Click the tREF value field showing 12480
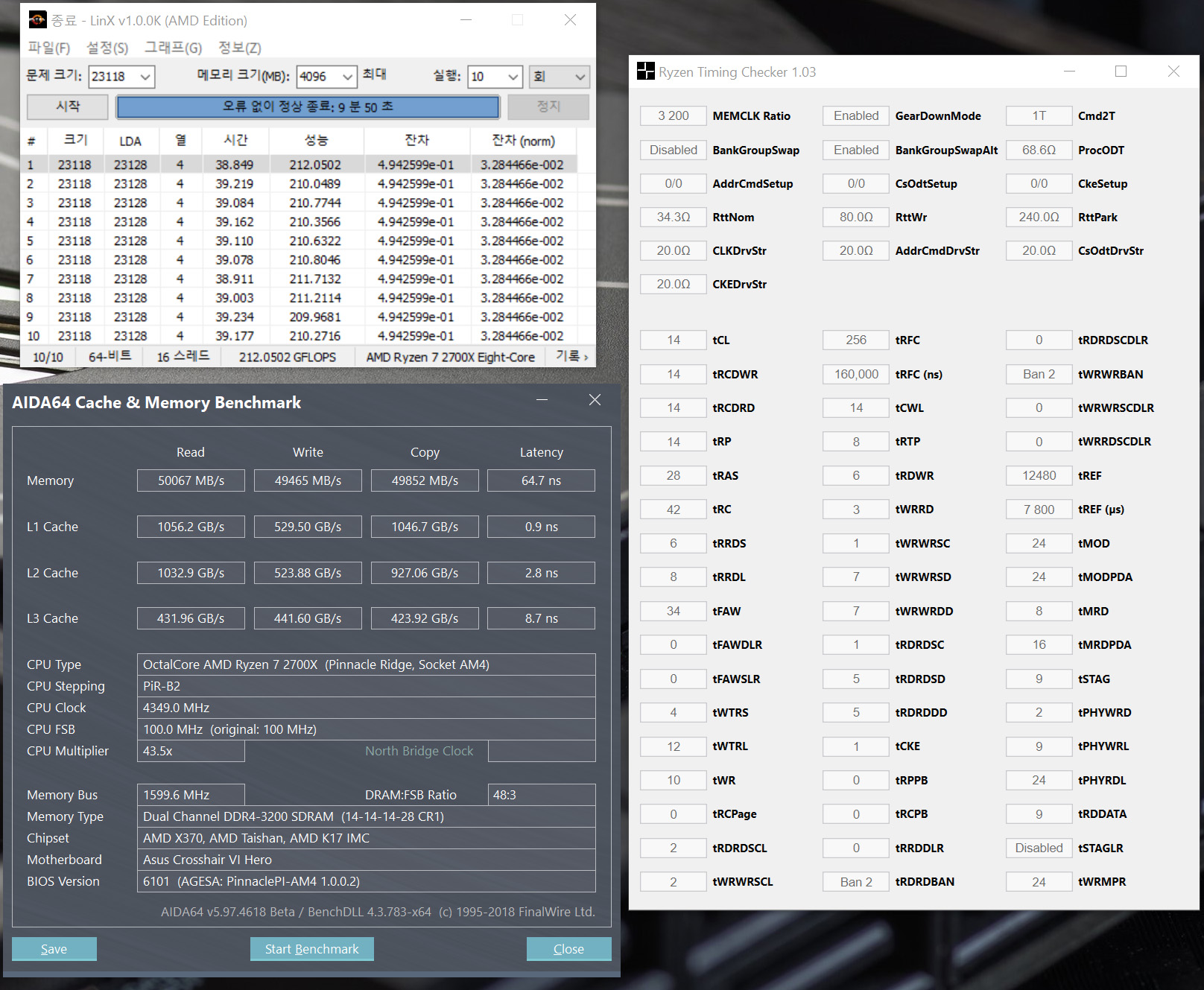 1039,475
